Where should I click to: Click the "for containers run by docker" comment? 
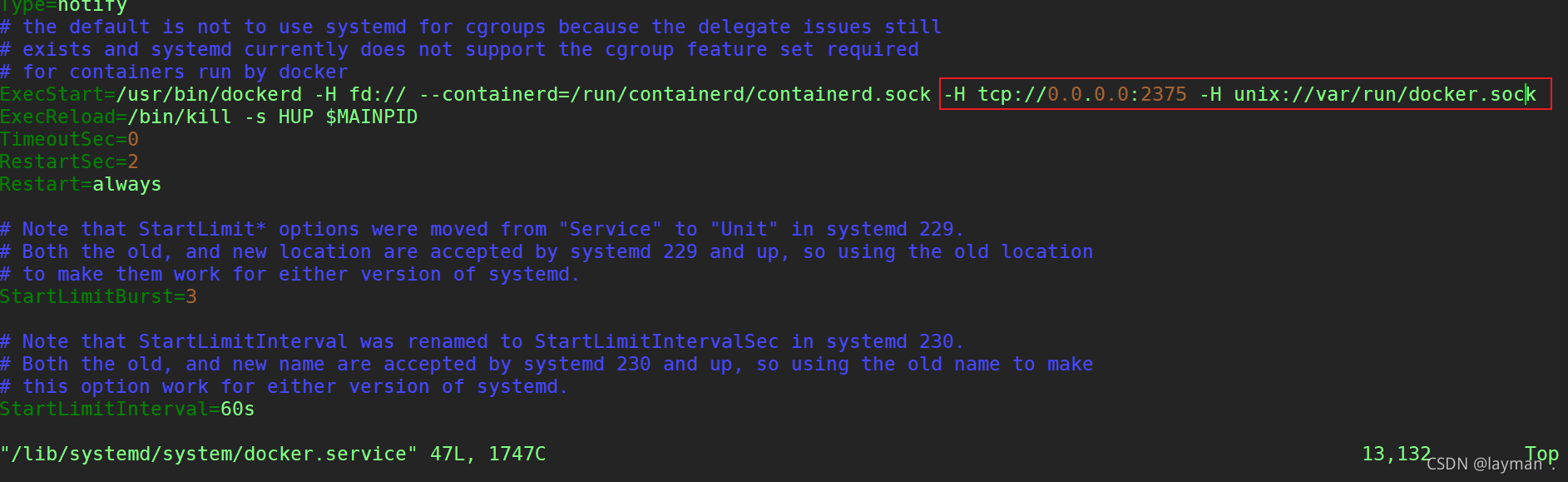coord(175,72)
